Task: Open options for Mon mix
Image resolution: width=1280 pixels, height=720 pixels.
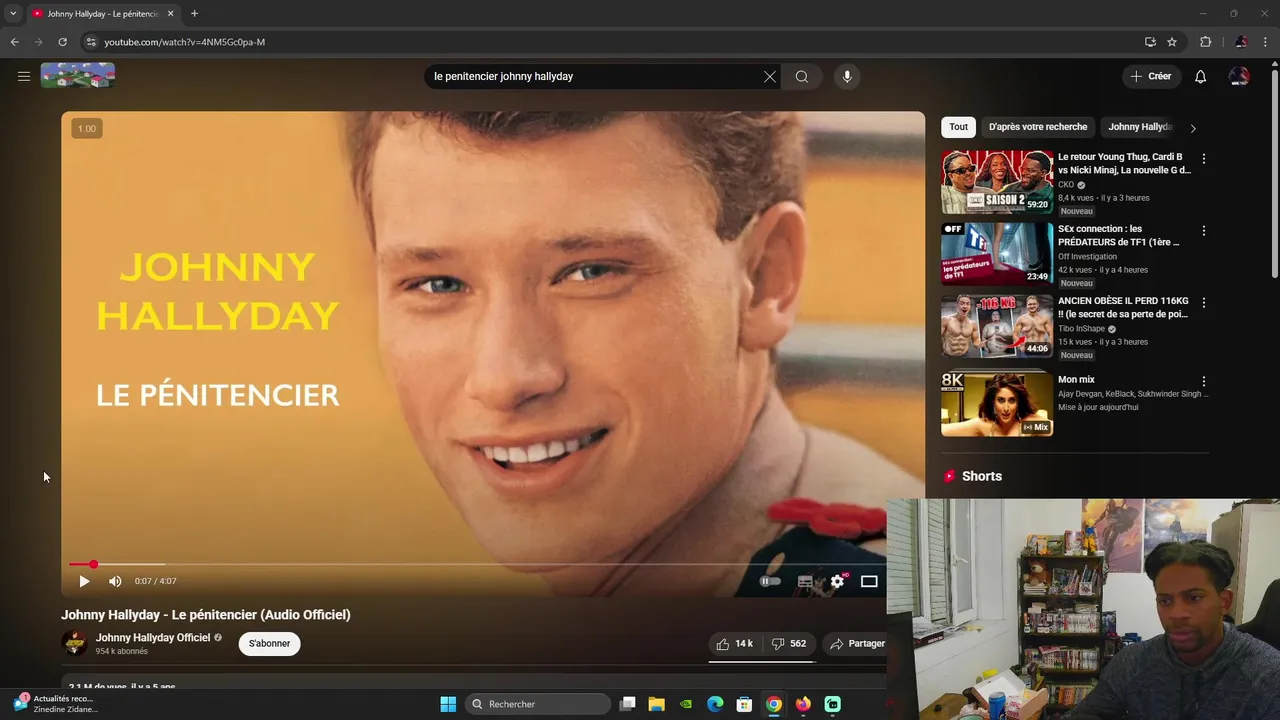Action: 1204,382
